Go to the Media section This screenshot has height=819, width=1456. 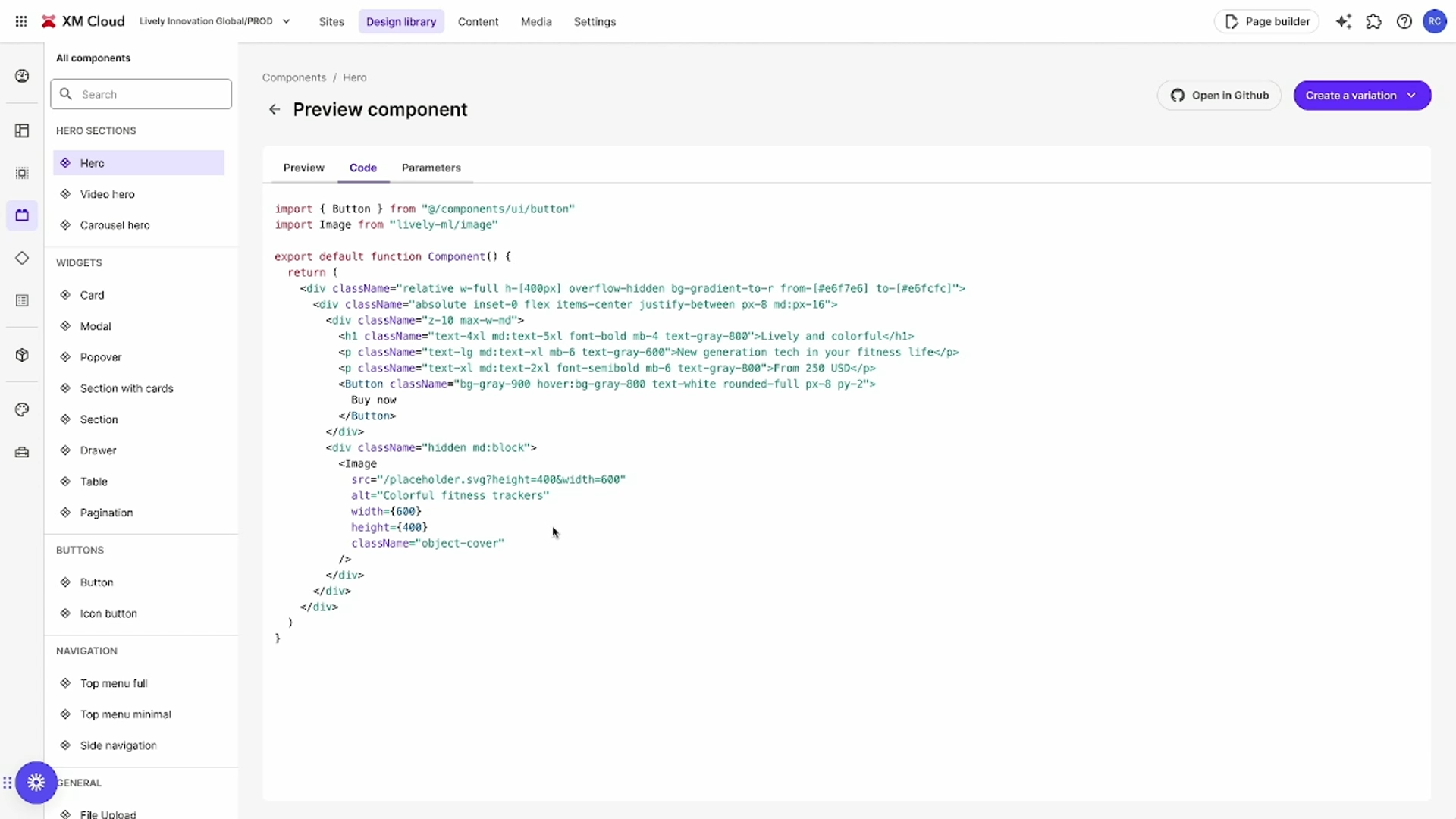[x=536, y=21]
